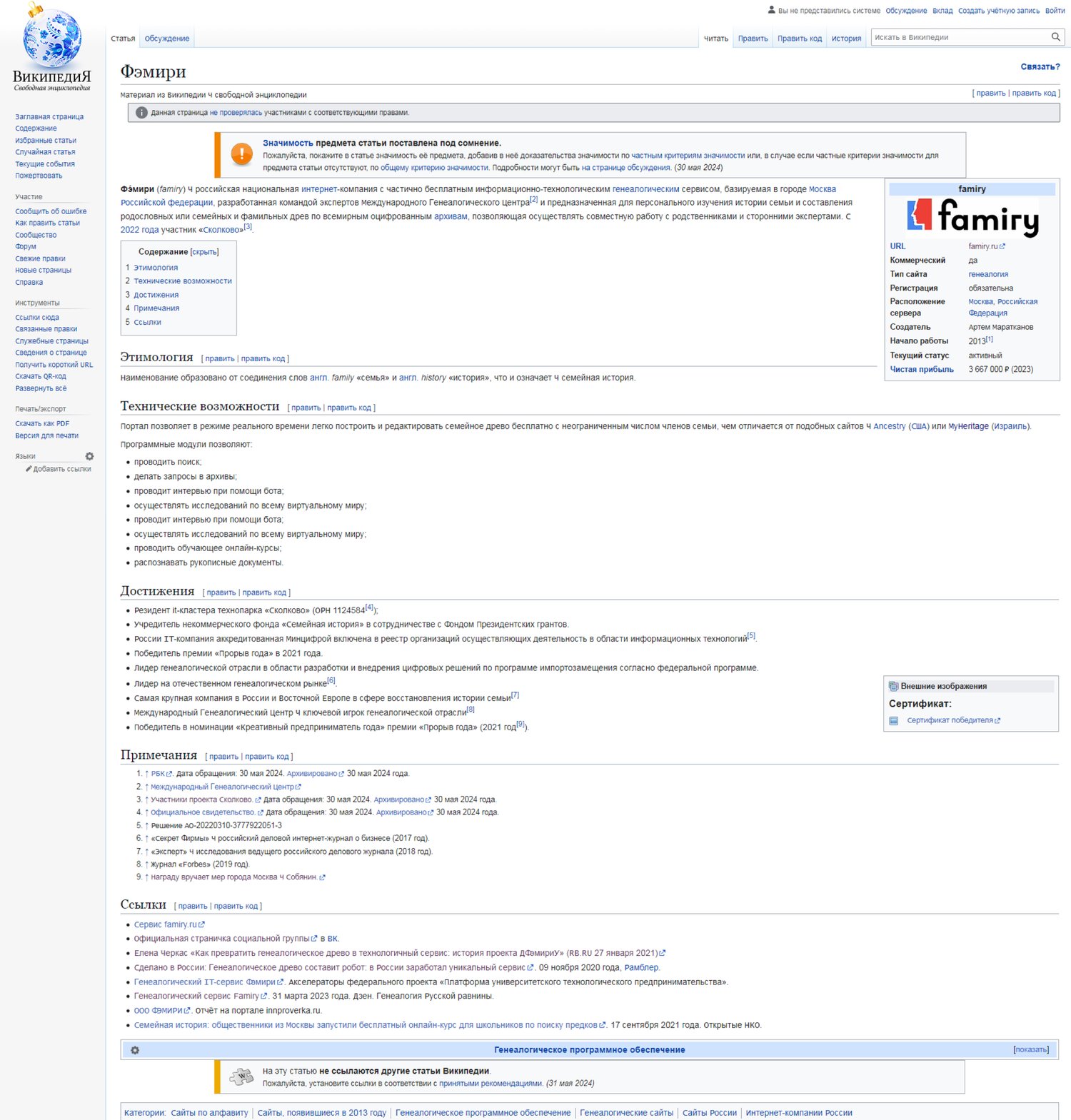
Task: Click Международный Генеалогический центр reference
Action: (x=226, y=787)
